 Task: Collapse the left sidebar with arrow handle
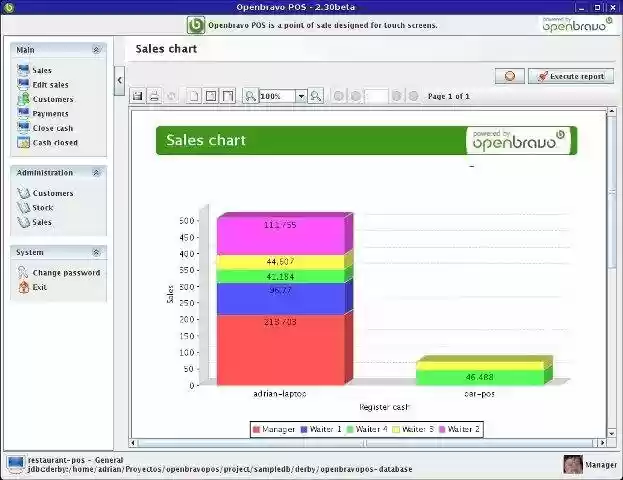click(x=120, y=81)
